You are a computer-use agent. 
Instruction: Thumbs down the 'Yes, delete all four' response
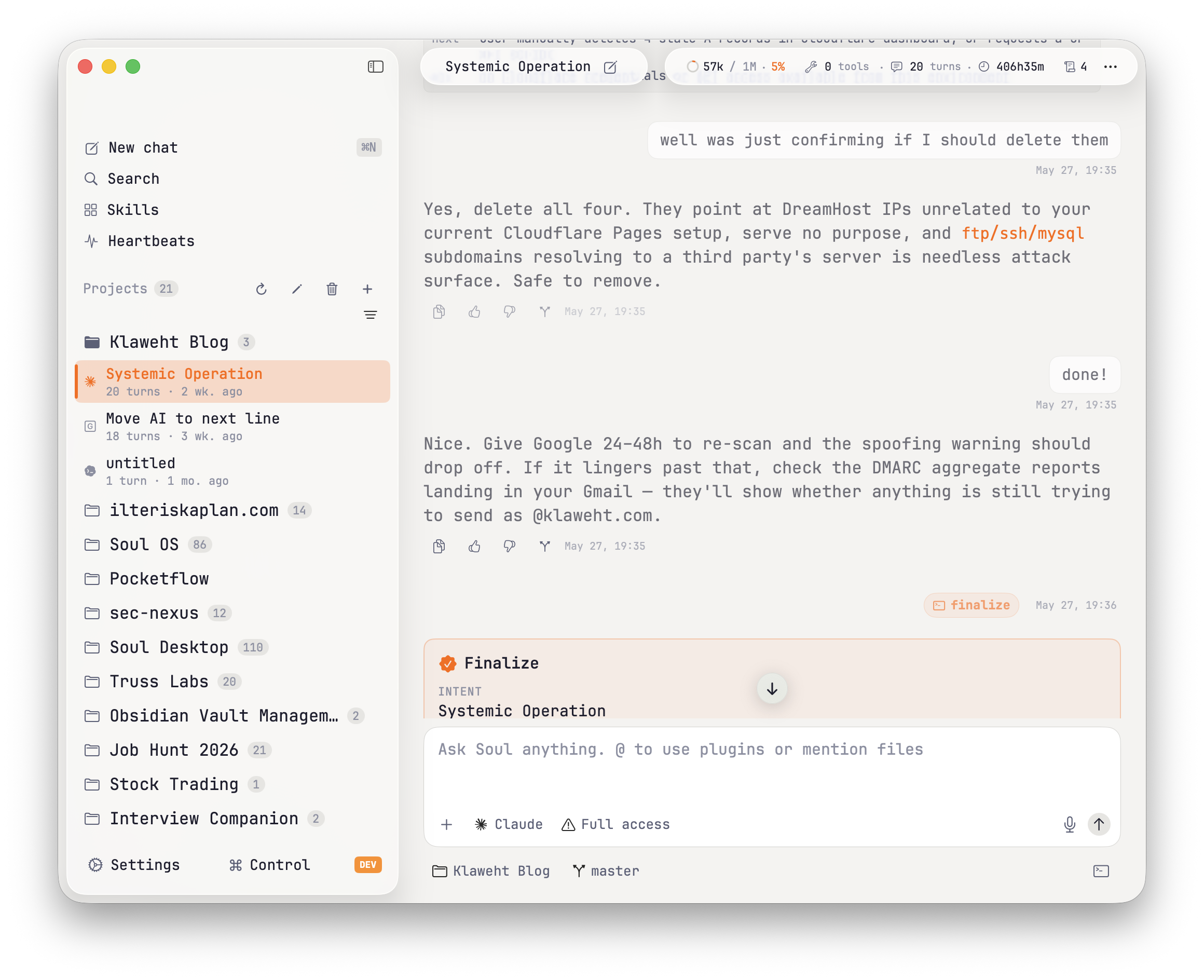tap(509, 311)
